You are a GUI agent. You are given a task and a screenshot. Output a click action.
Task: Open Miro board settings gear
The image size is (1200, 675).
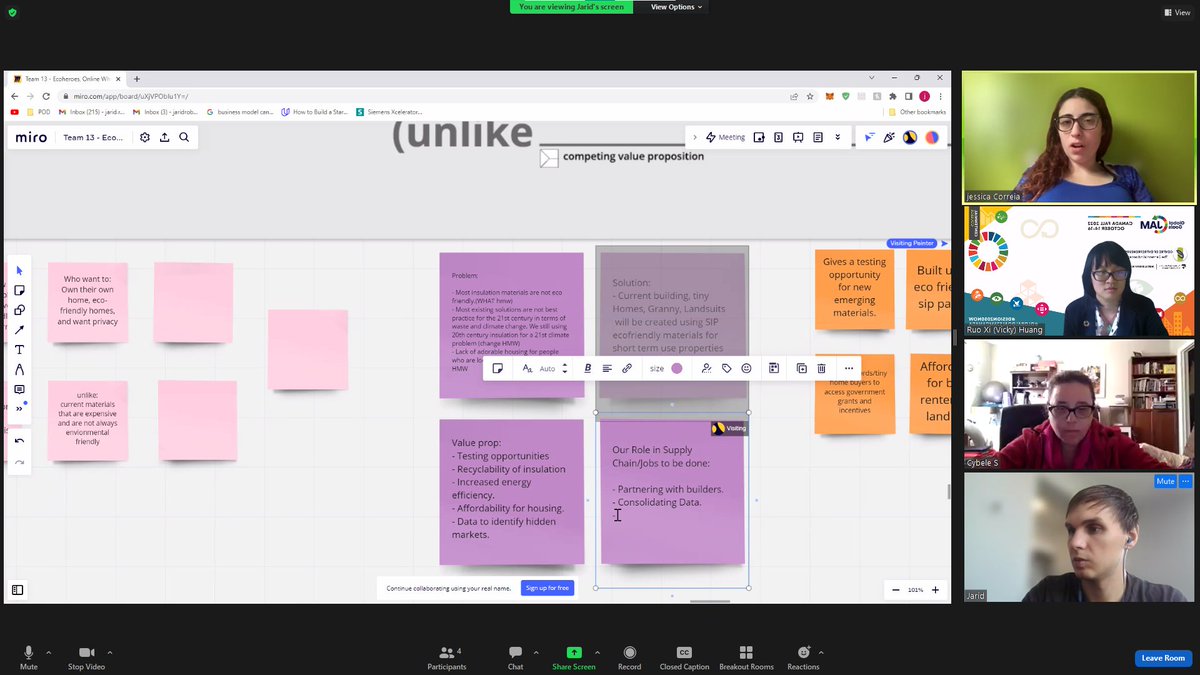[x=145, y=137]
